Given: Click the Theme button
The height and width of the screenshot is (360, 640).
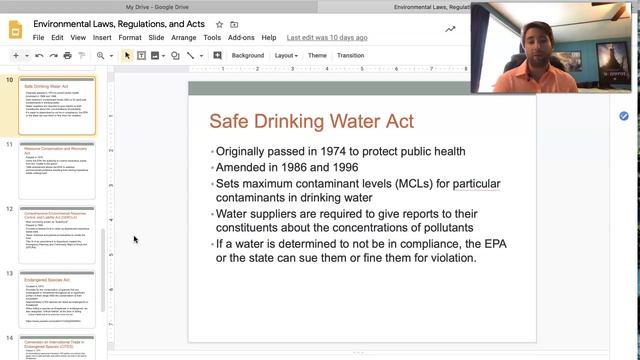Looking at the screenshot, I should click(x=317, y=56).
